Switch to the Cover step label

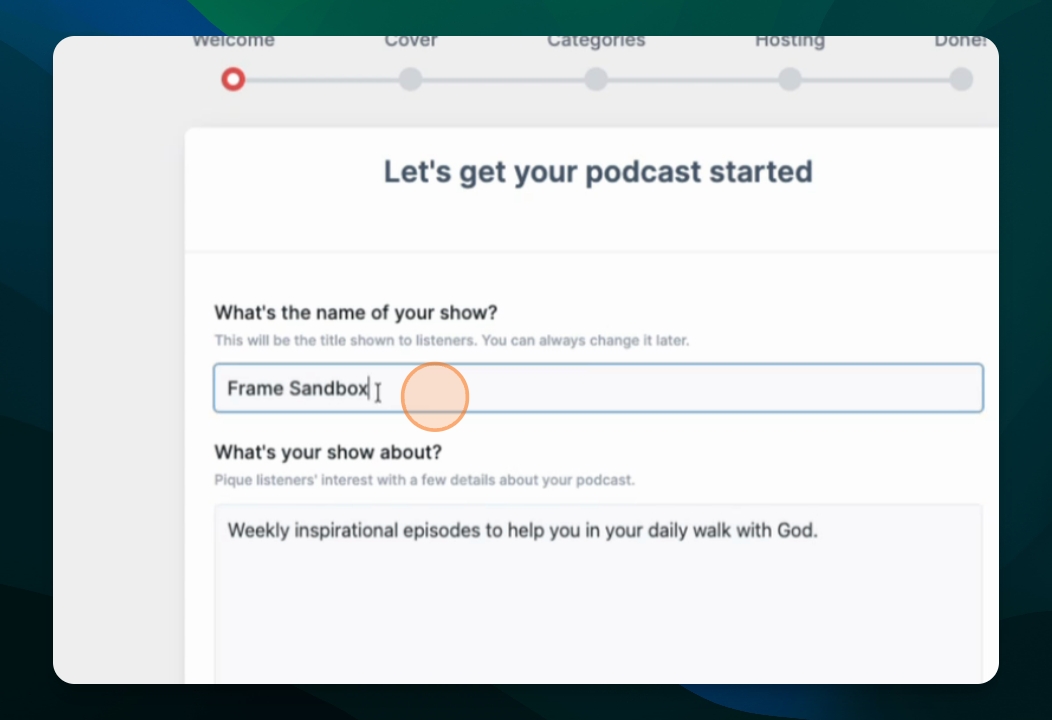click(x=411, y=42)
